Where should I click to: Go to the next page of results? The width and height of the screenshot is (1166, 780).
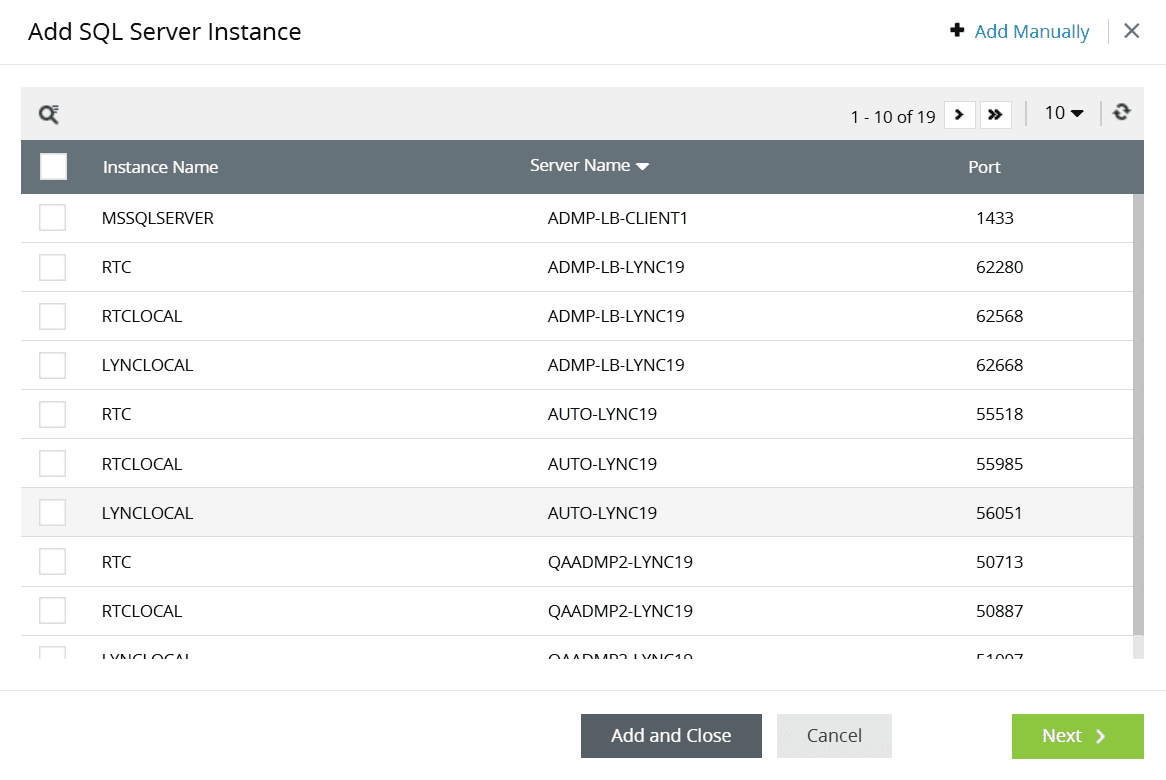pyautogui.click(x=959, y=114)
